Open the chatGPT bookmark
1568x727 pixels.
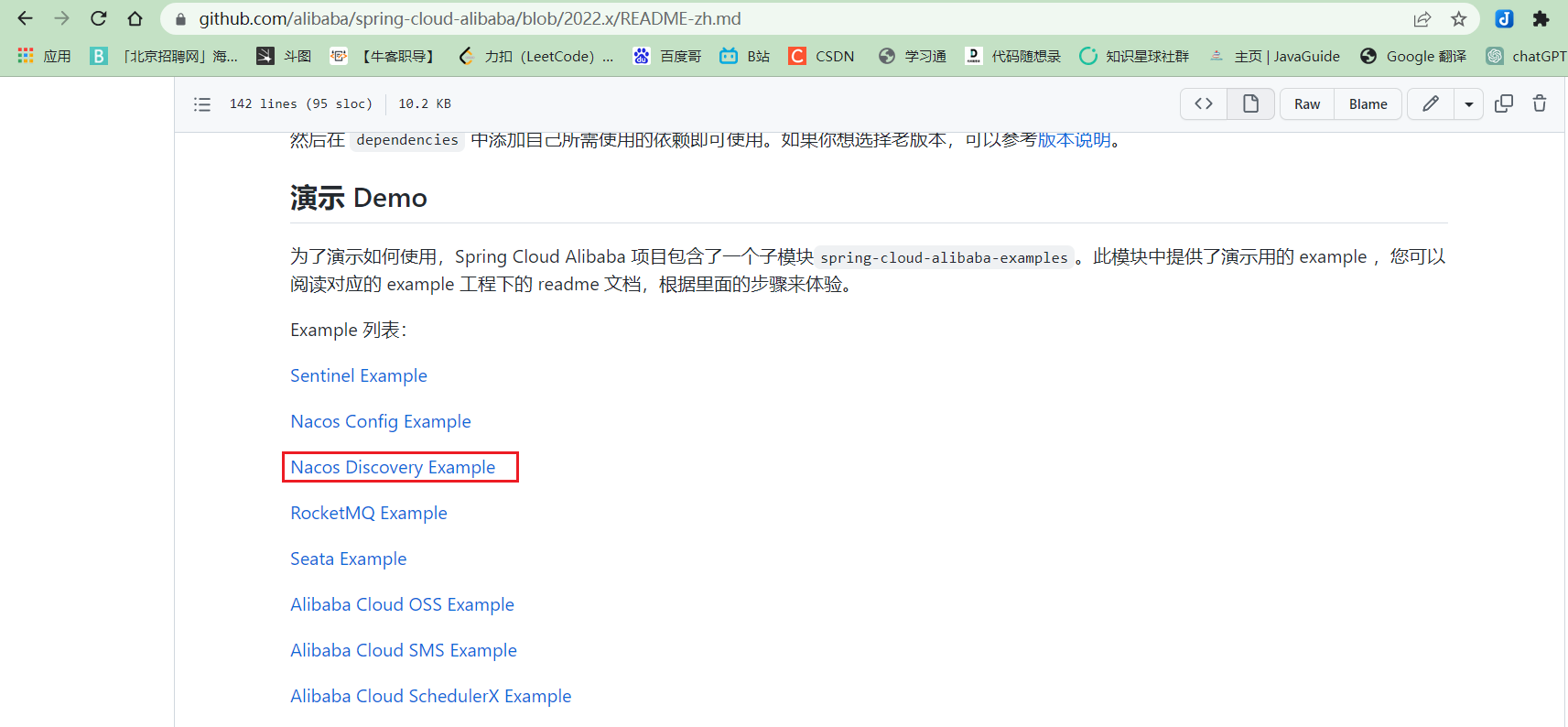coord(1526,56)
